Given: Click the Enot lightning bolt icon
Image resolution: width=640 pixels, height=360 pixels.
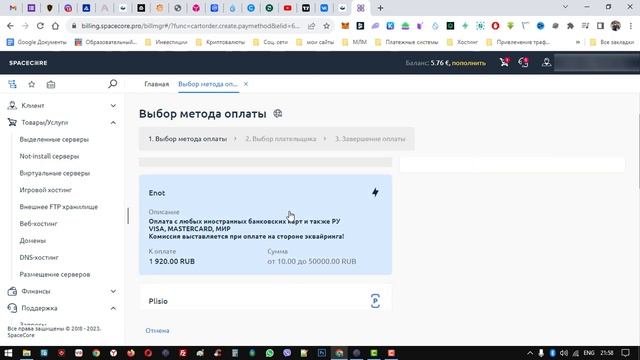Looking at the screenshot, I should tap(375, 192).
